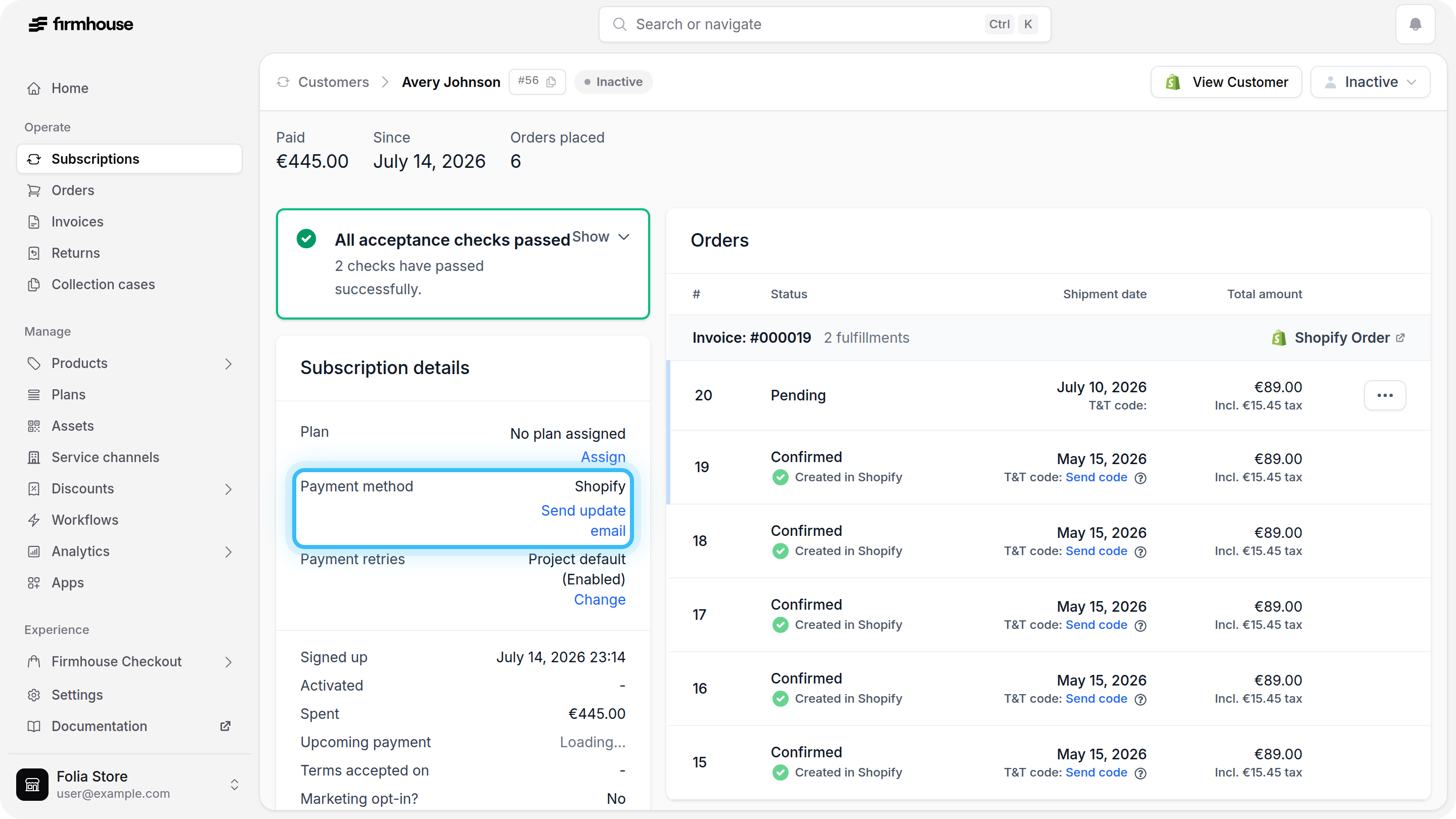Send T&T code for order 15

[1096, 772]
